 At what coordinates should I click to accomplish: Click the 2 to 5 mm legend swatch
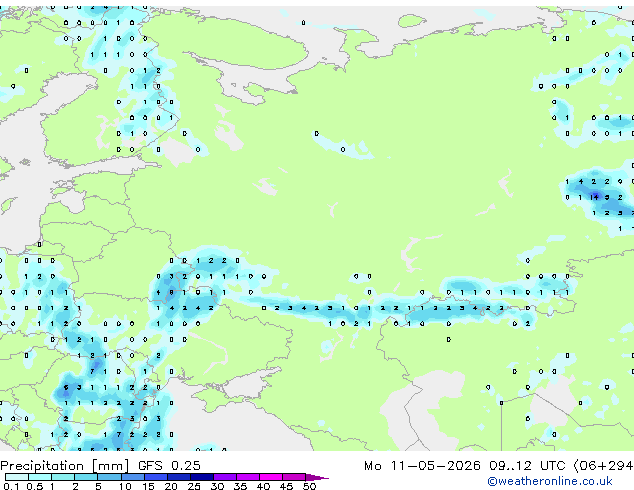(86, 477)
